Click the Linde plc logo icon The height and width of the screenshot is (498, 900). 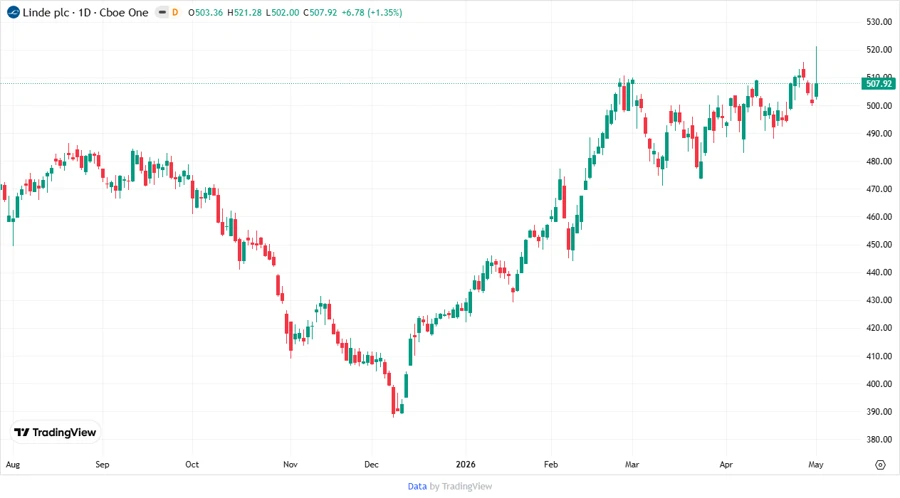pyautogui.click(x=13, y=12)
